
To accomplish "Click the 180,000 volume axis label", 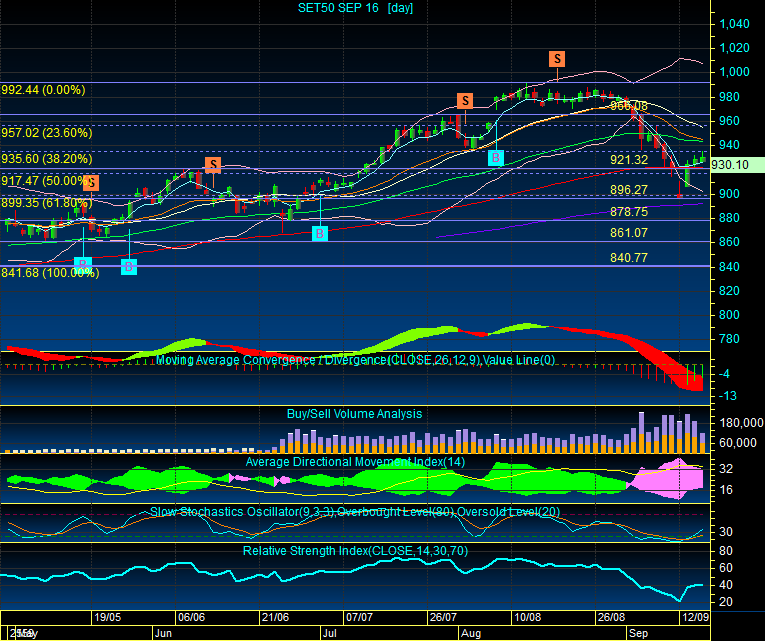I will click(x=741, y=422).
